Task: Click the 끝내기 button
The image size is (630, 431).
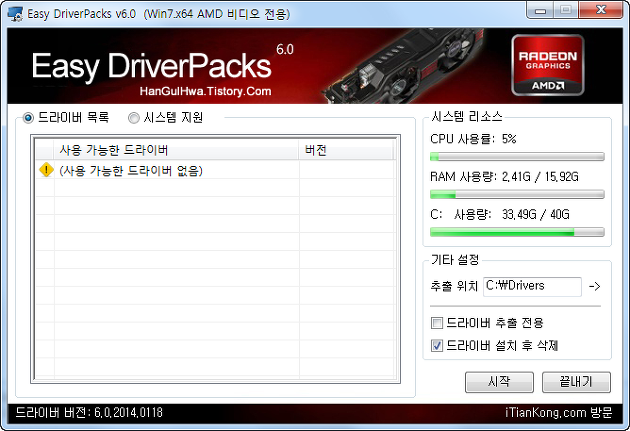Action: pyautogui.click(x=576, y=382)
